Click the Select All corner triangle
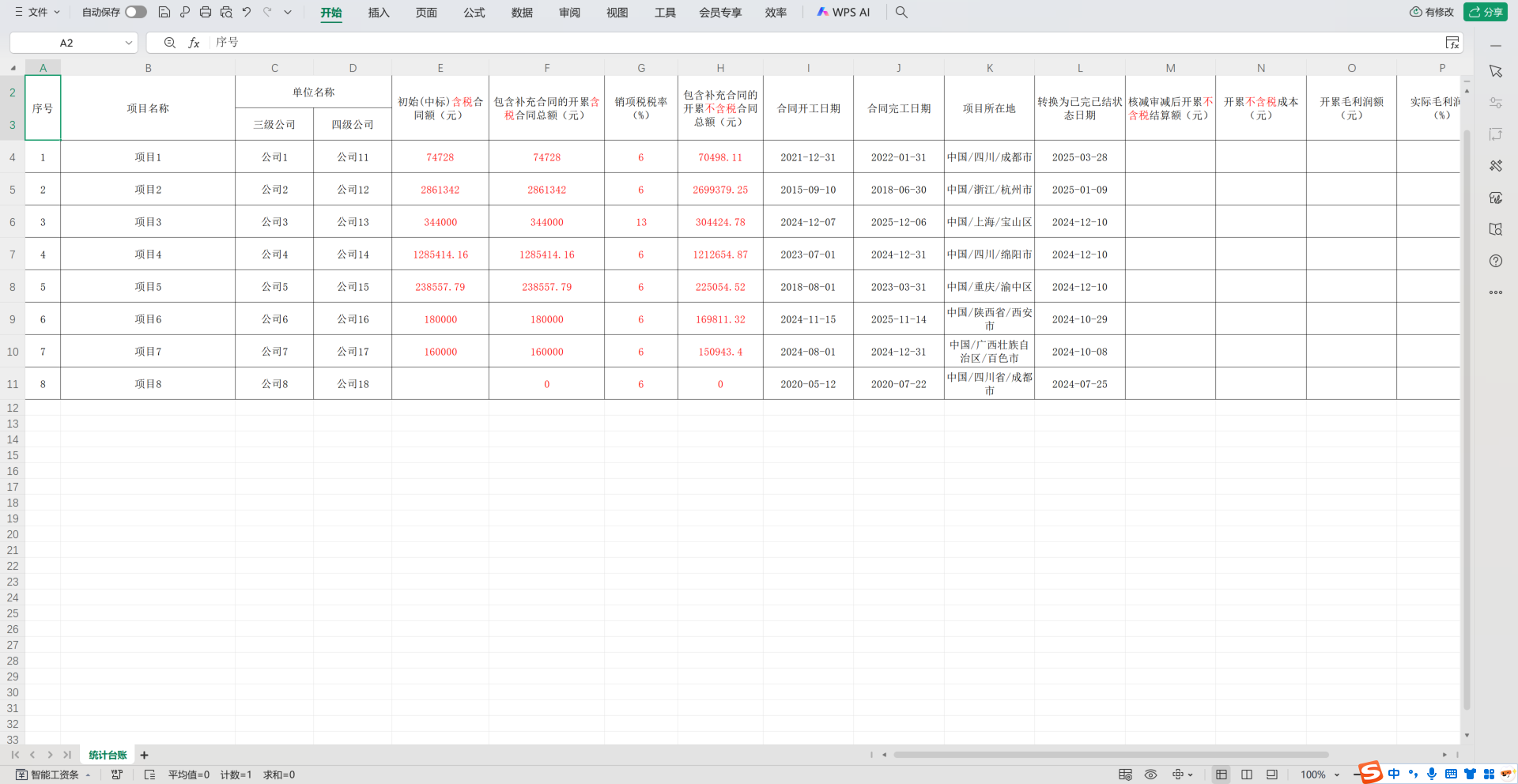 click(x=13, y=68)
